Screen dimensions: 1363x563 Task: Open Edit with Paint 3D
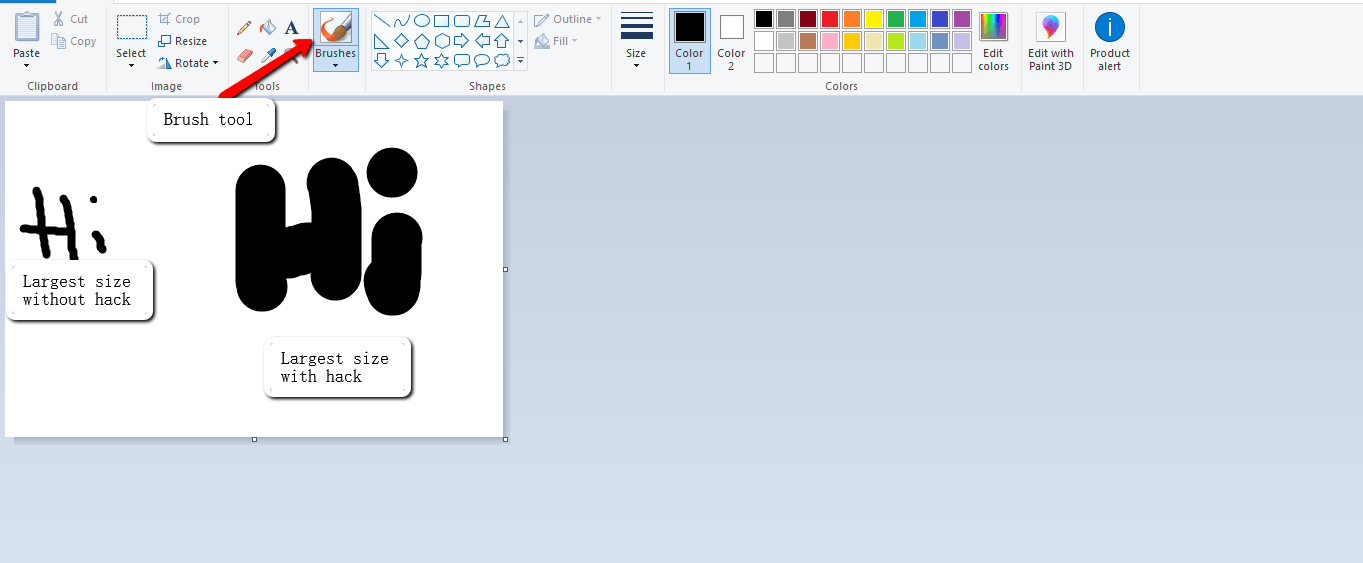click(1051, 42)
